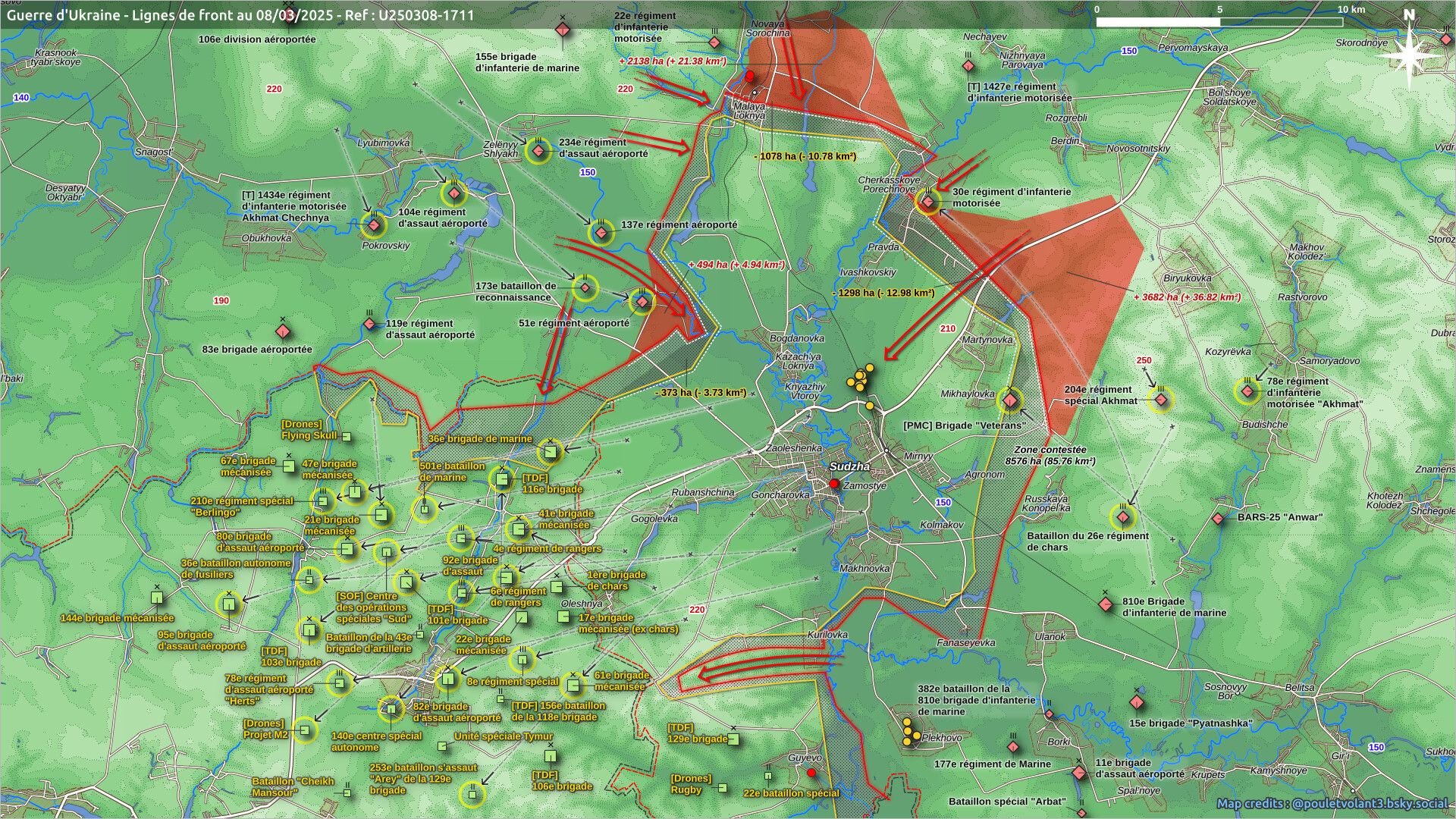Click the Plekhovo village label
The width and height of the screenshot is (1456, 819).
pos(942,737)
